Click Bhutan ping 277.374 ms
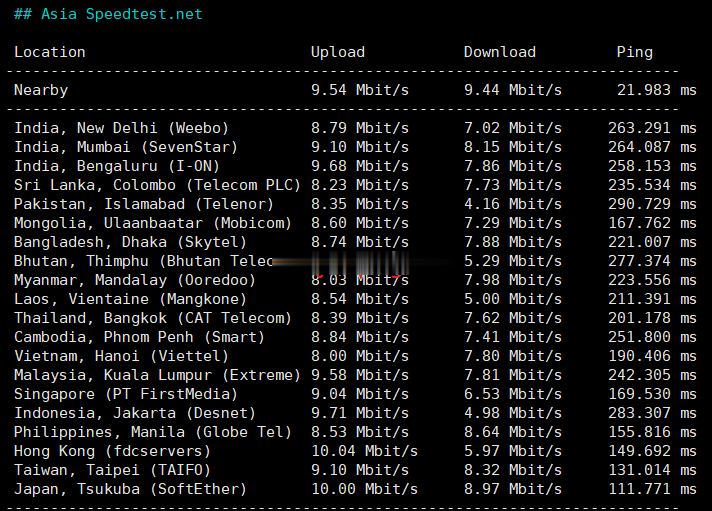This screenshot has width=712, height=511. coord(652,262)
